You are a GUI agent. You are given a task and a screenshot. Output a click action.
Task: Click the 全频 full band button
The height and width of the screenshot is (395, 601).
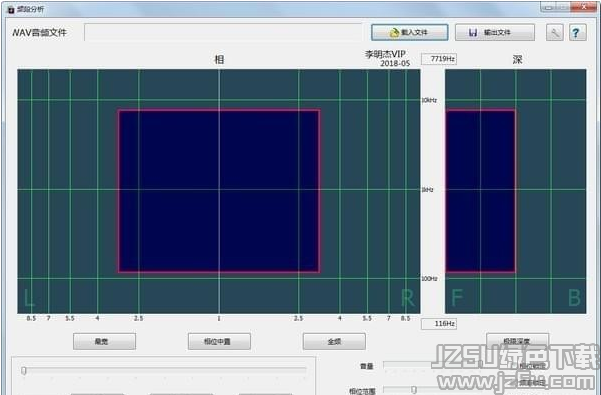pyautogui.click(x=334, y=341)
